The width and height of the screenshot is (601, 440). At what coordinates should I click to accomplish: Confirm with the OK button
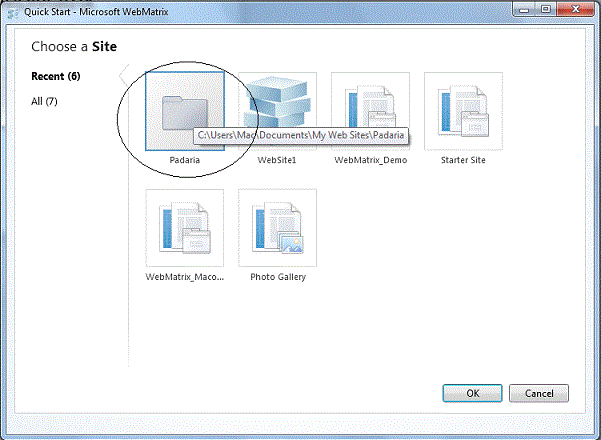(472, 393)
